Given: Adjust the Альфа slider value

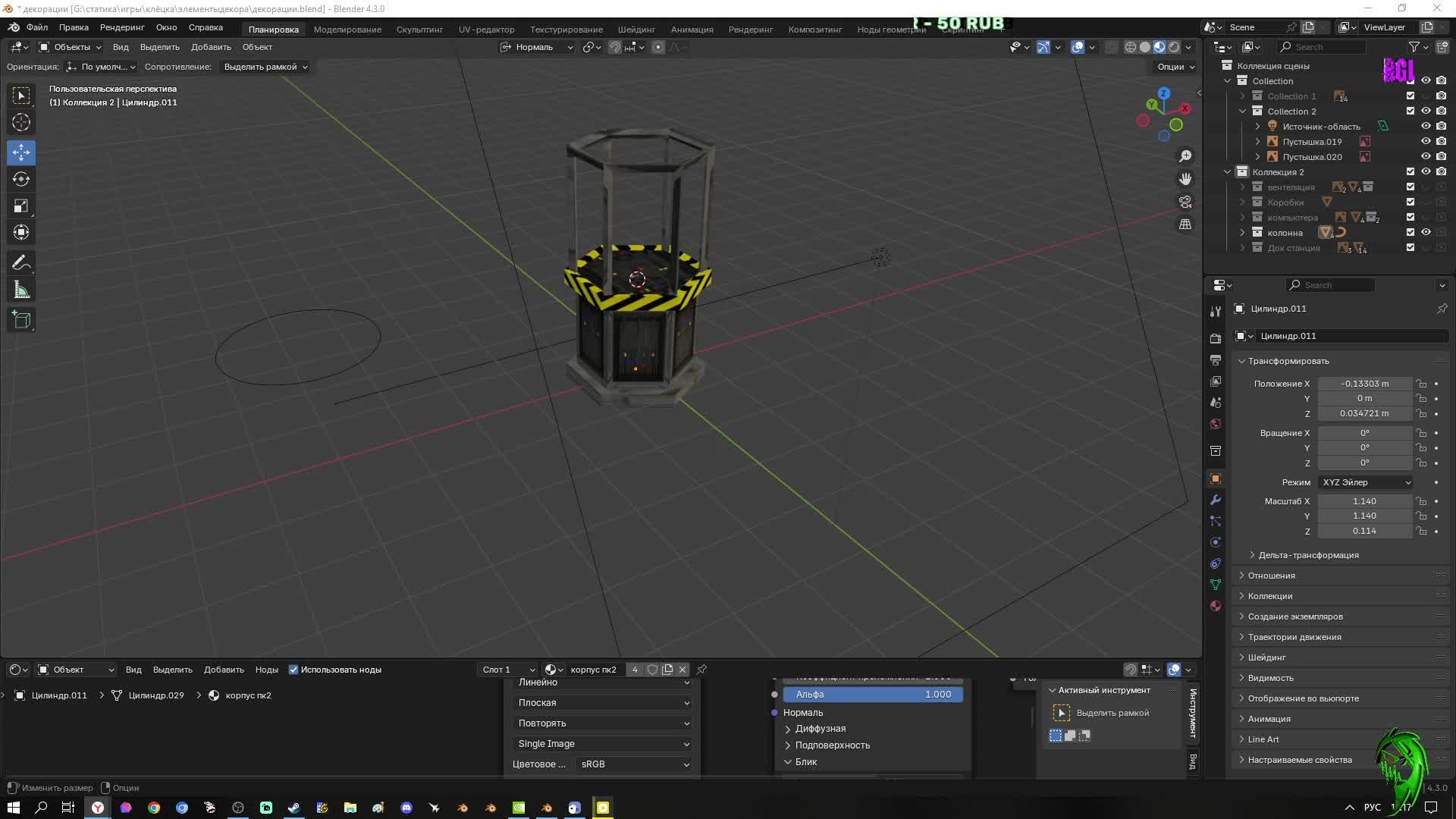Looking at the screenshot, I should 872,695.
